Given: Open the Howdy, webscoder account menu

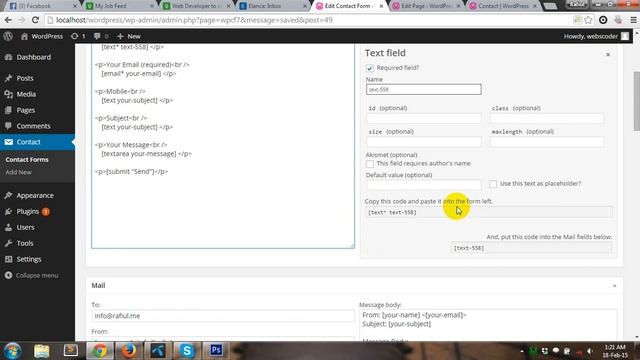Looking at the screenshot, I should pyautogui.click(x=596, y=36).
